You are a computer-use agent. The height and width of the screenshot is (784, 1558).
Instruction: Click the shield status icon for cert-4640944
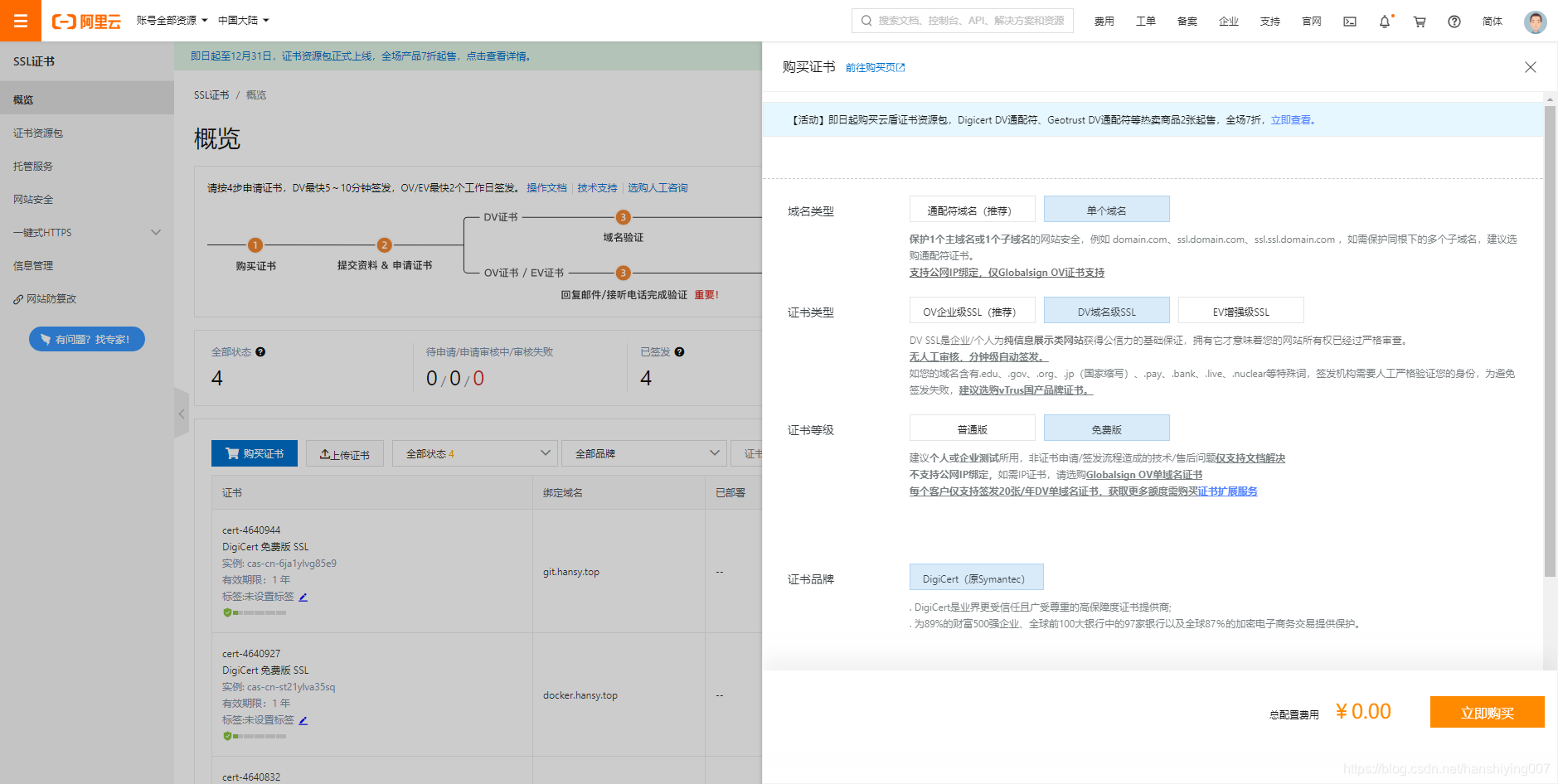[x=227, y=612]
